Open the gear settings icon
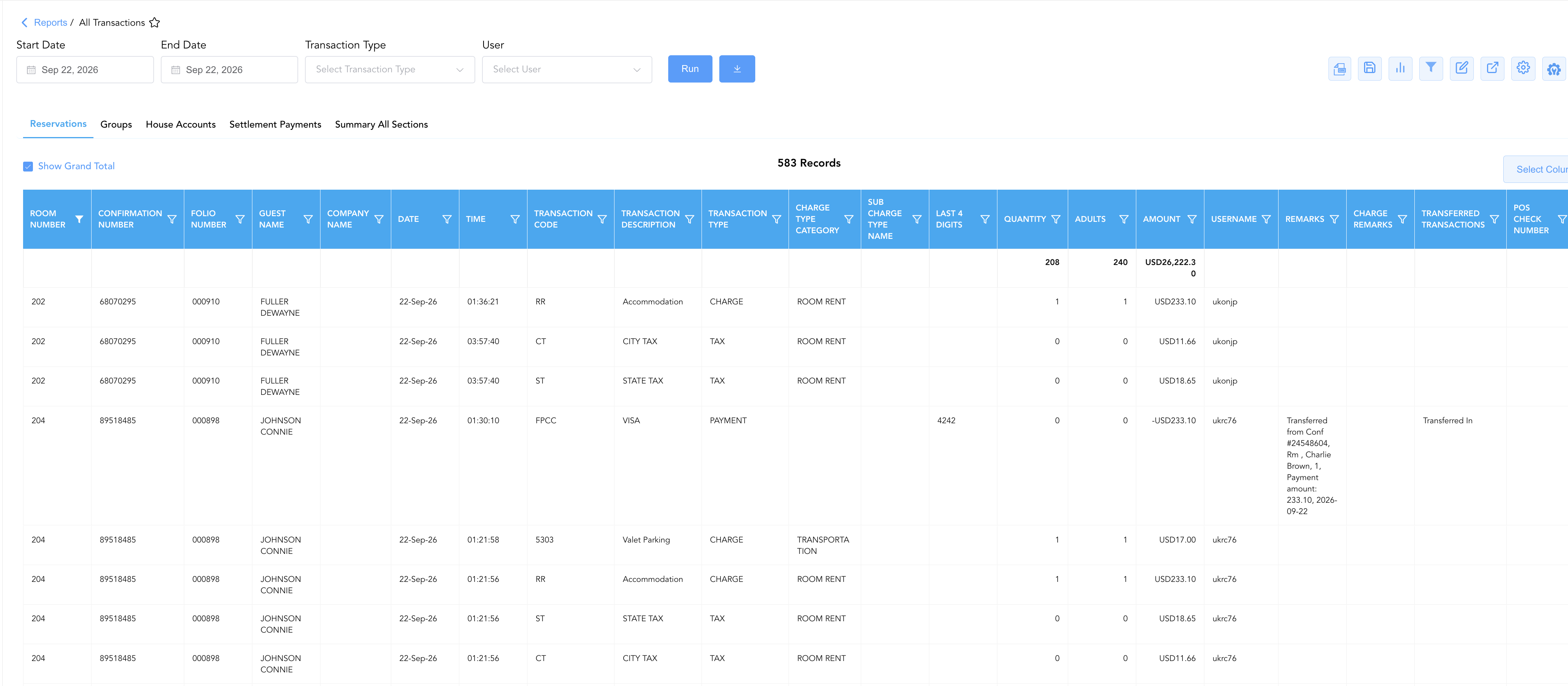The image size is (1568, 686). click(1523, 69)
